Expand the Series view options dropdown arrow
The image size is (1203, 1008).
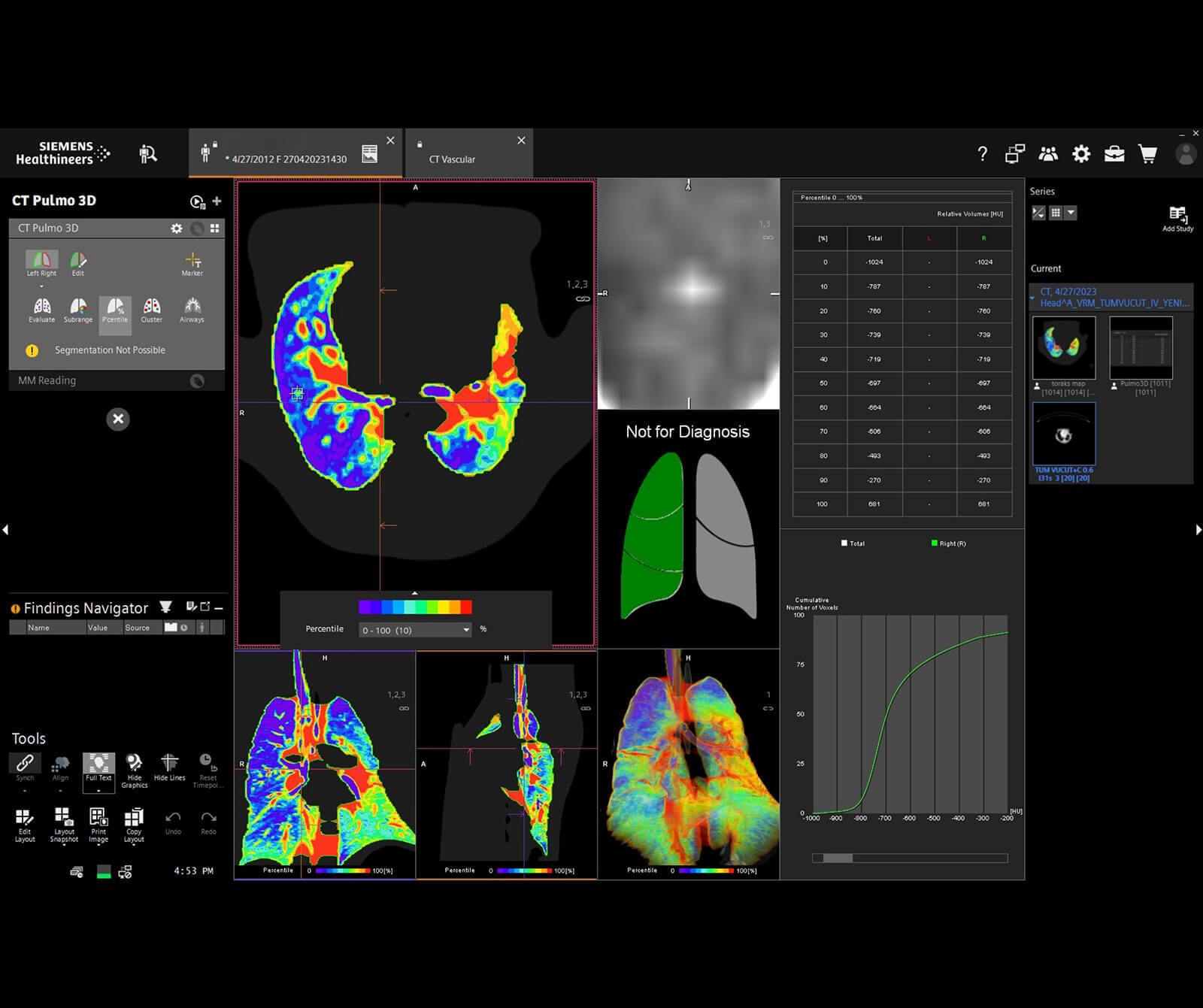[1071, 213]
